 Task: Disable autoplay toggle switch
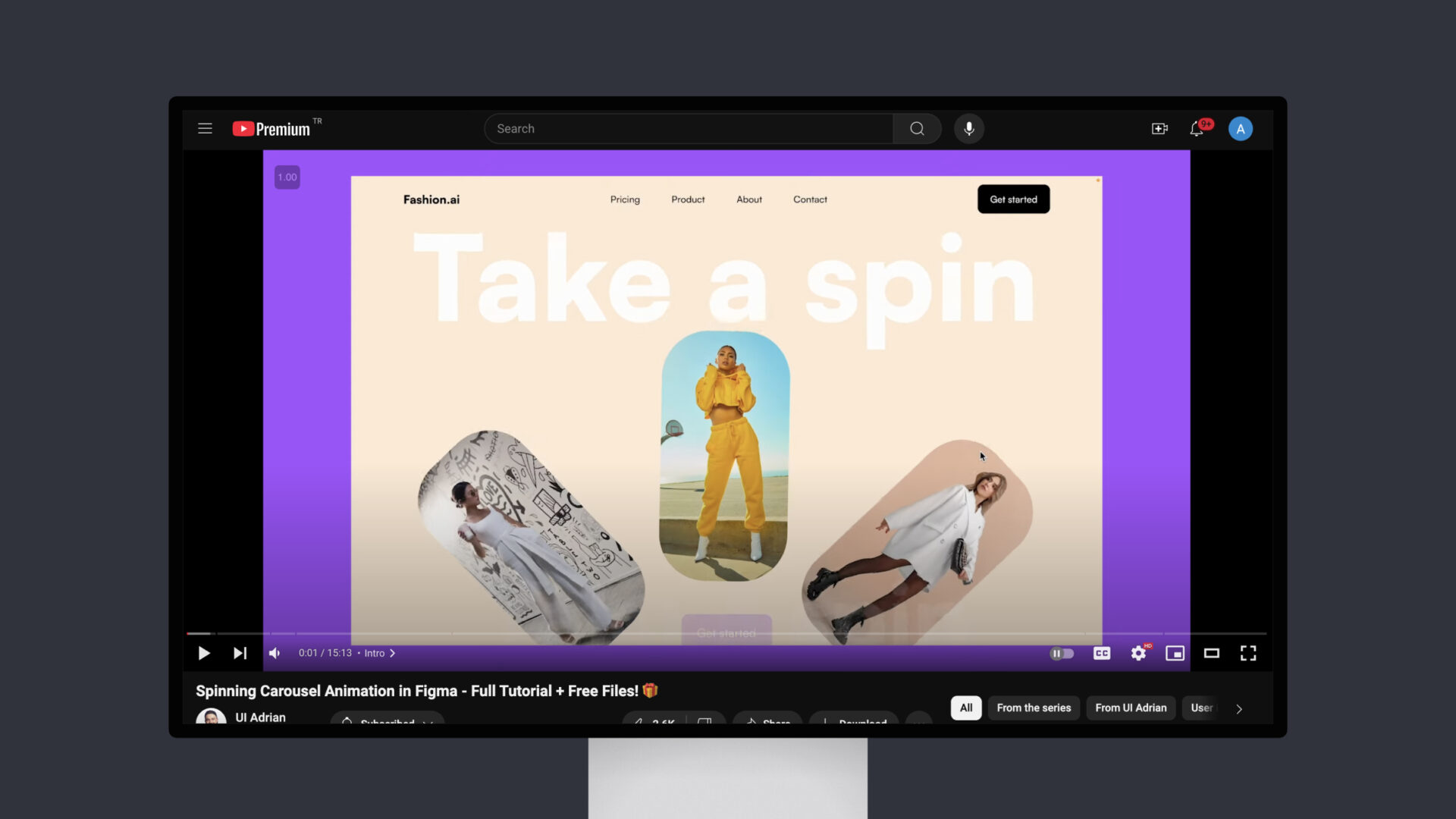click(x=1063, y=653)
